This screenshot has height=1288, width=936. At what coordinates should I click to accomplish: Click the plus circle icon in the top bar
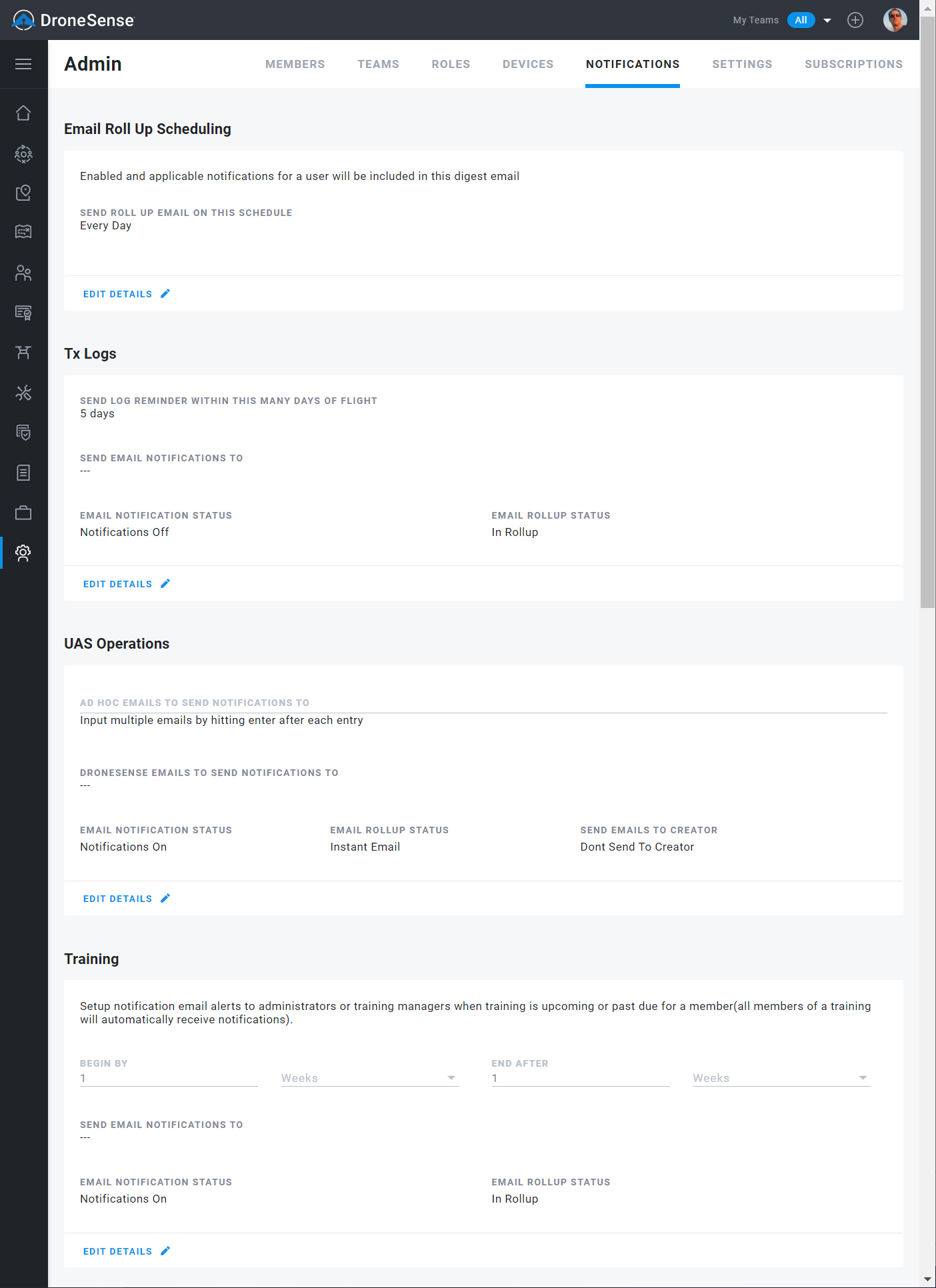point(855,20)
